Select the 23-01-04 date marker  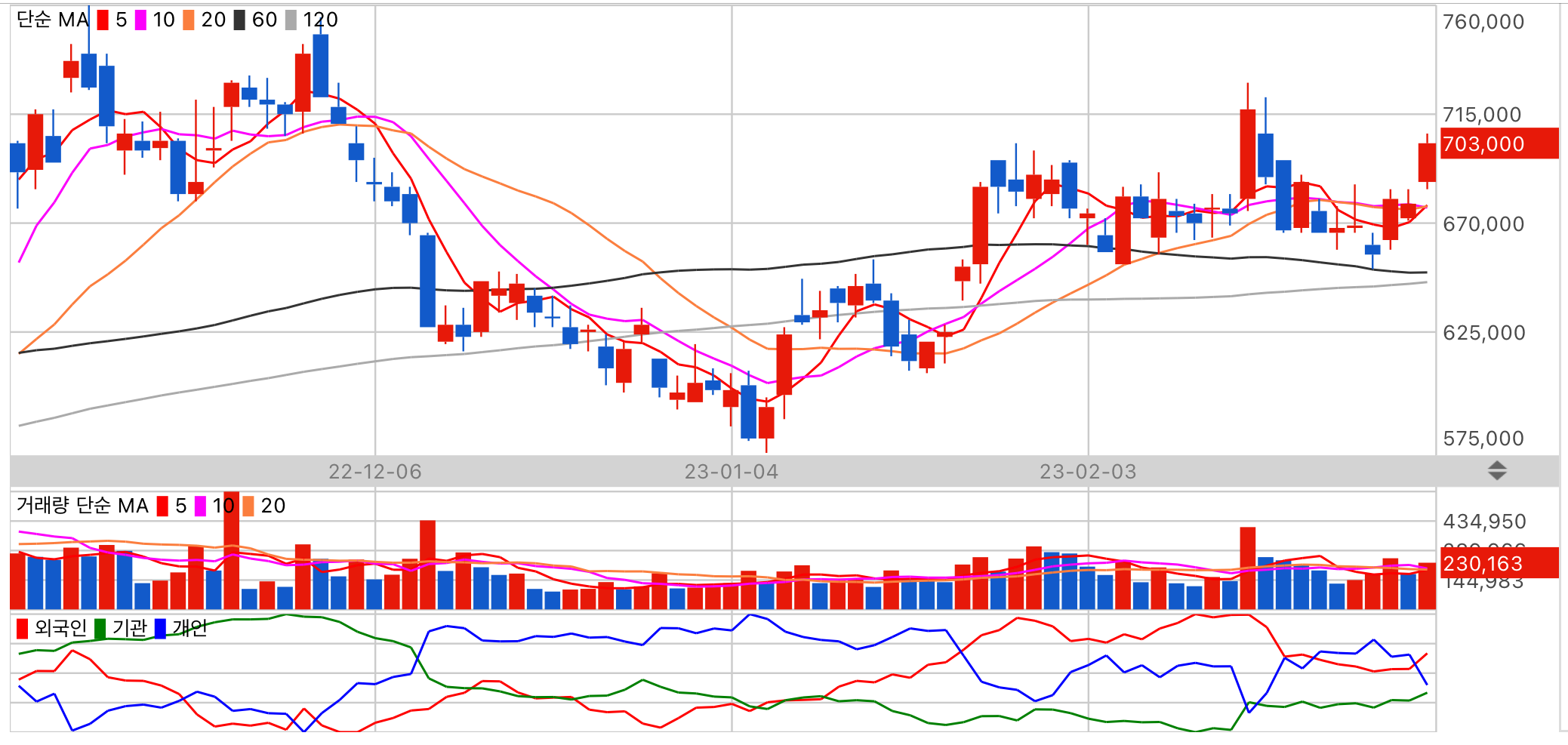click(732, 472)
